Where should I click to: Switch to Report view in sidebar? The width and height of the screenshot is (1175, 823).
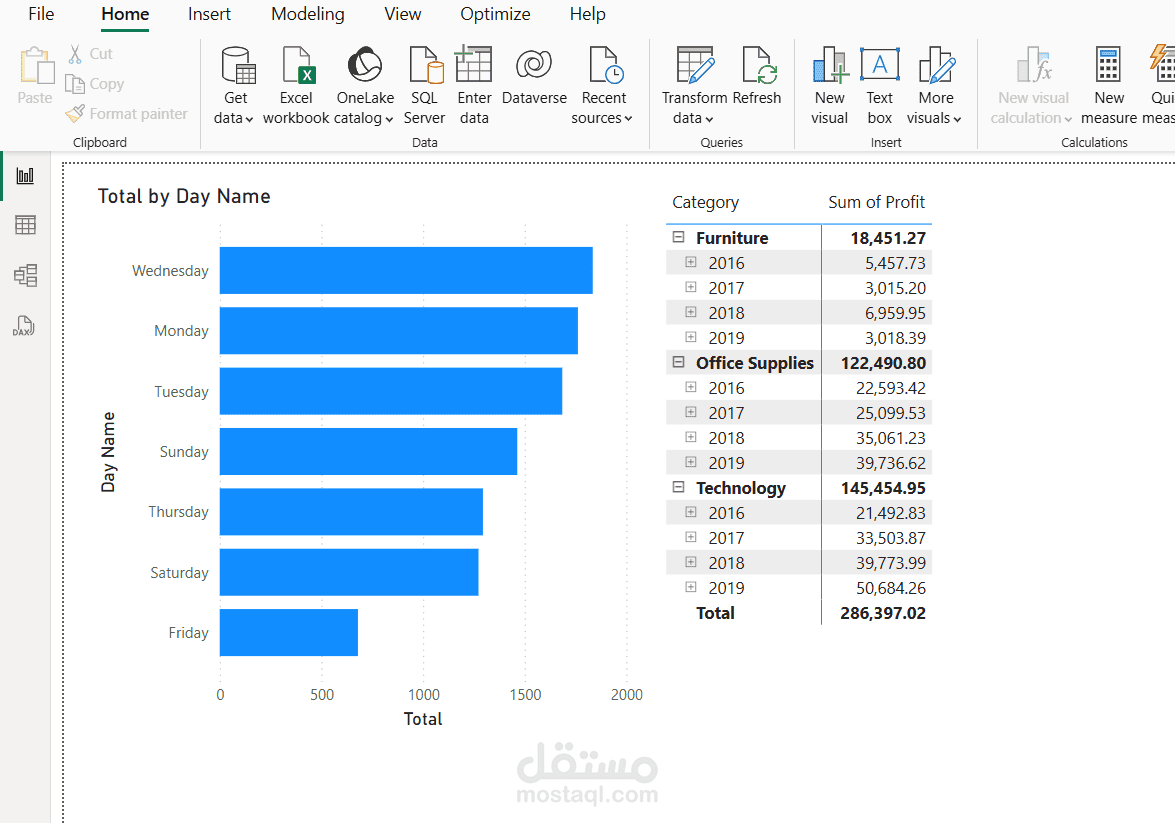point(25,175)
